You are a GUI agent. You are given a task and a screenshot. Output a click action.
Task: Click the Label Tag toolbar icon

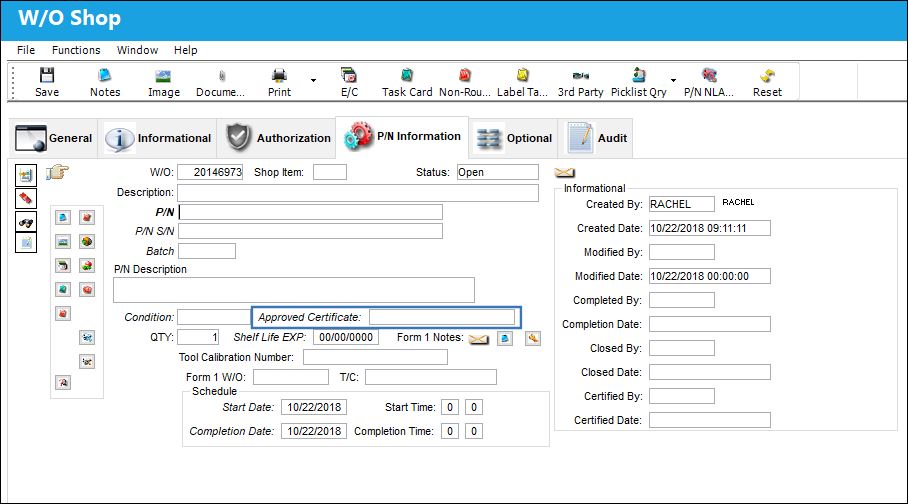pos(522,75)
